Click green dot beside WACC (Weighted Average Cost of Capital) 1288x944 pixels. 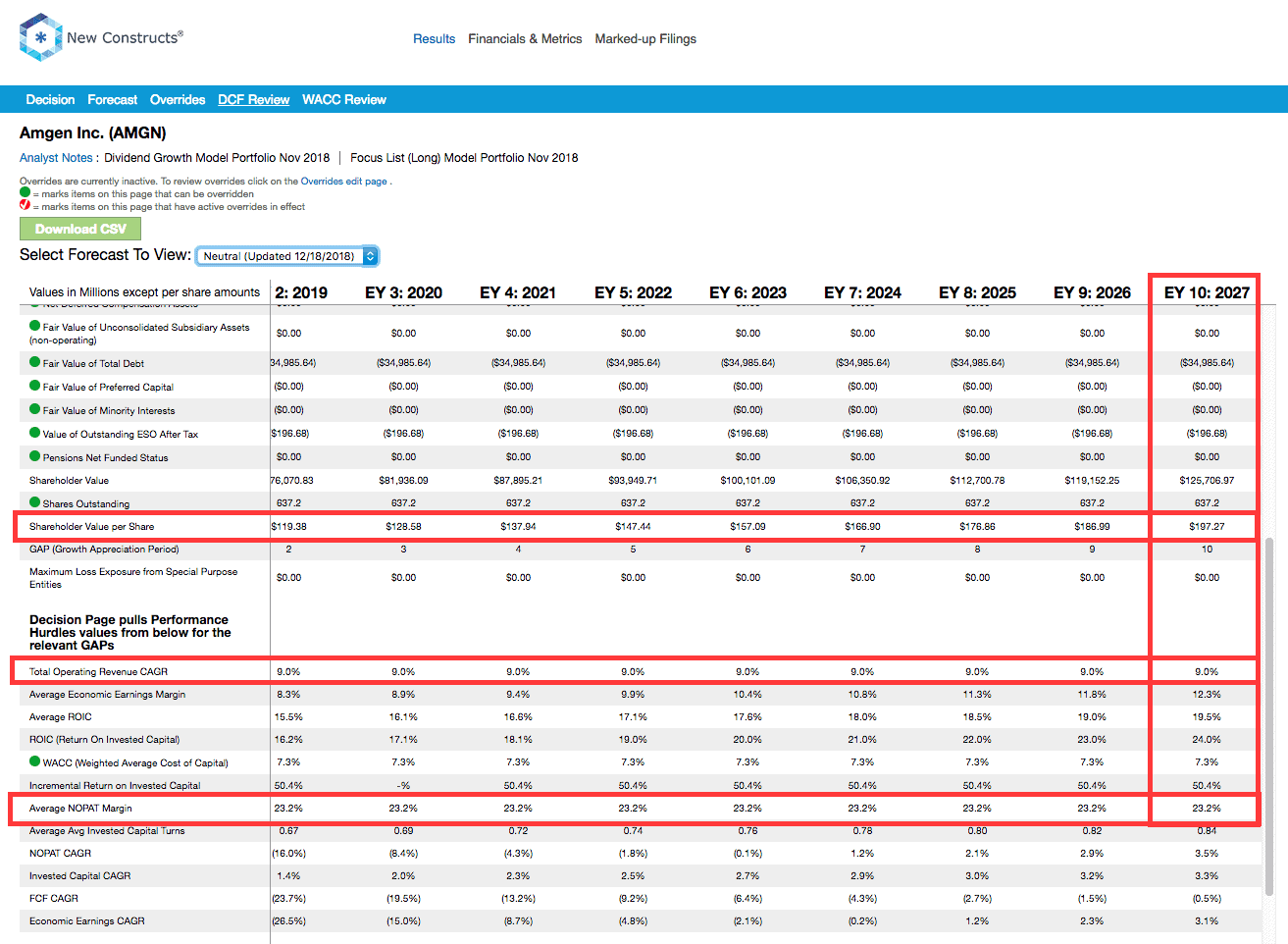pos(35,761)
